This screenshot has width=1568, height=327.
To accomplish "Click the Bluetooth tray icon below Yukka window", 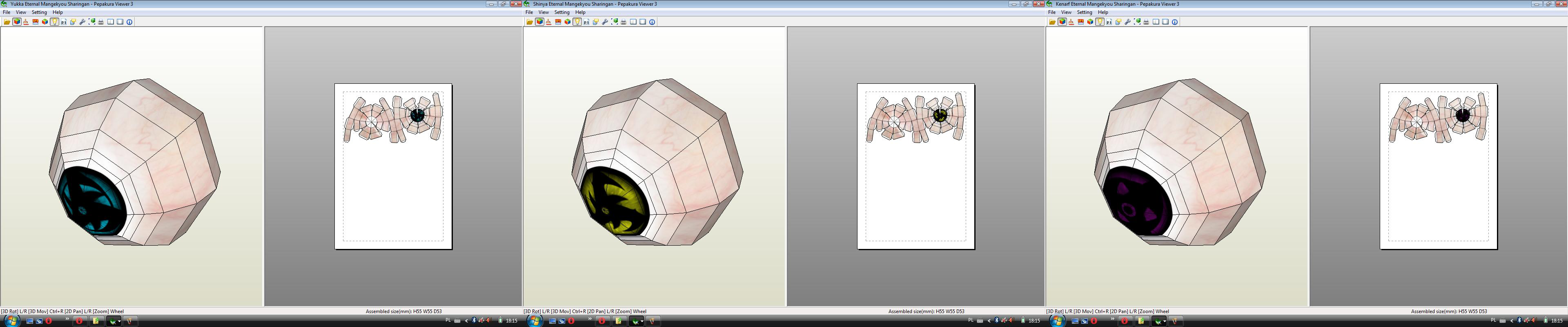I will click(474, 320).
